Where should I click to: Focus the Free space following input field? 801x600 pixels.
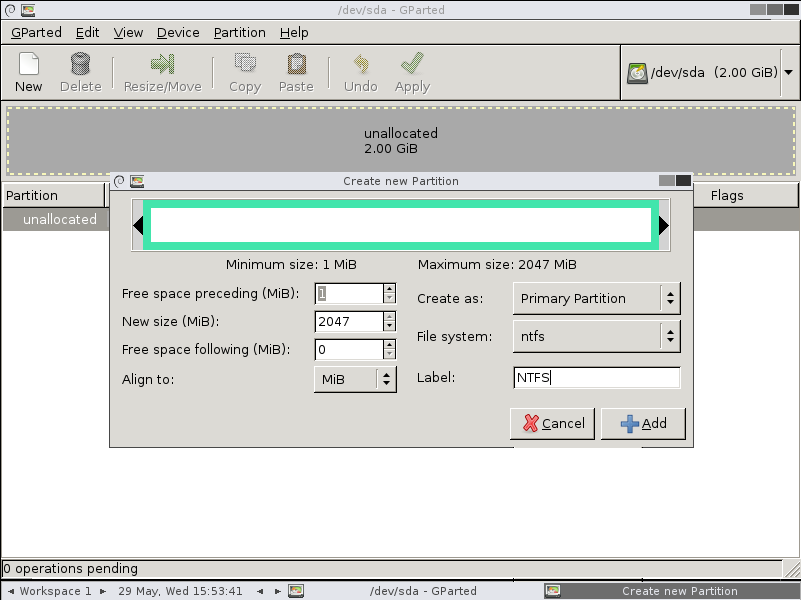[349, 350]
